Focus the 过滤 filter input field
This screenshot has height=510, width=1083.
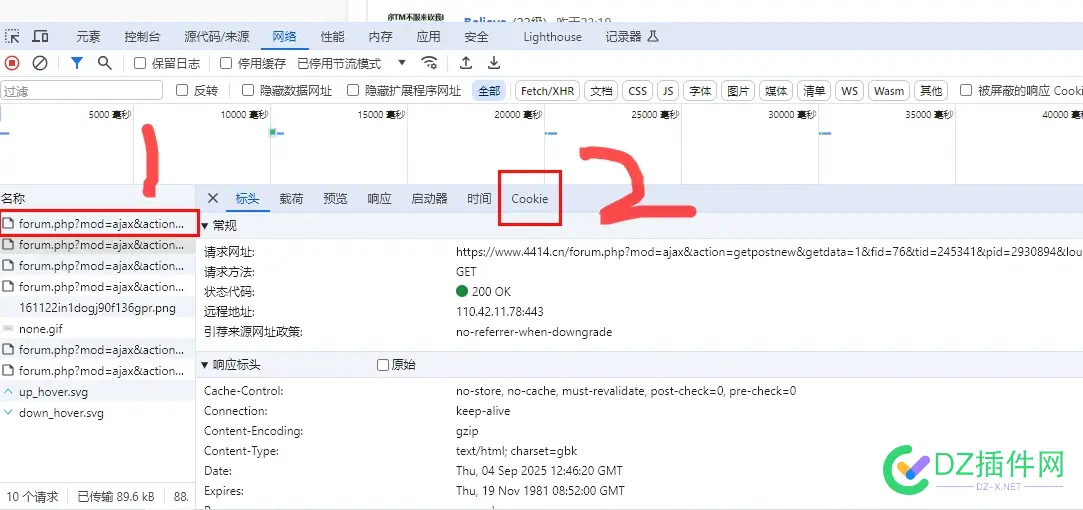(82, 91)
